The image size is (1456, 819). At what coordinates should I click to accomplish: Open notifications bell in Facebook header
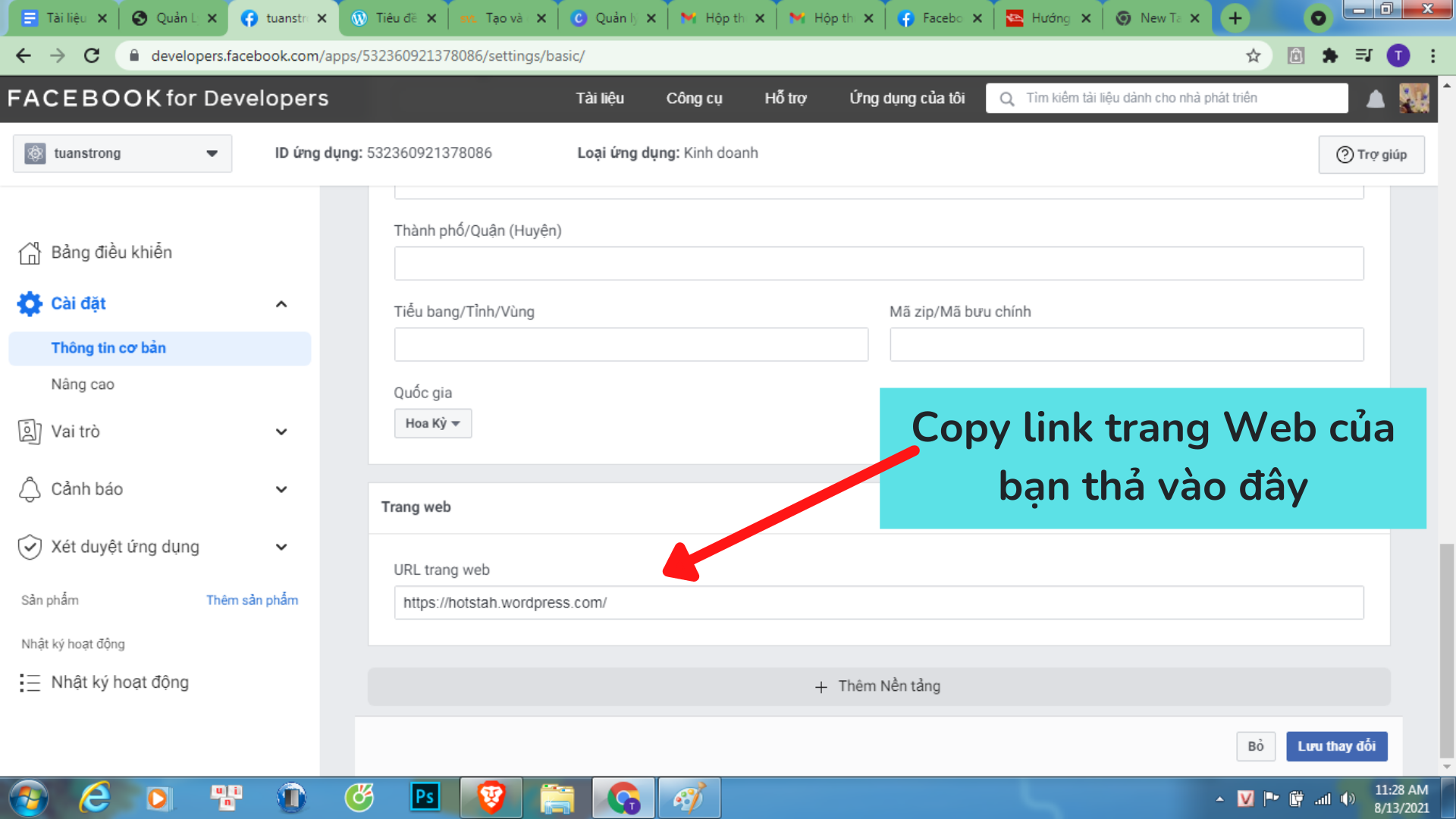[x=1376, y=99]
